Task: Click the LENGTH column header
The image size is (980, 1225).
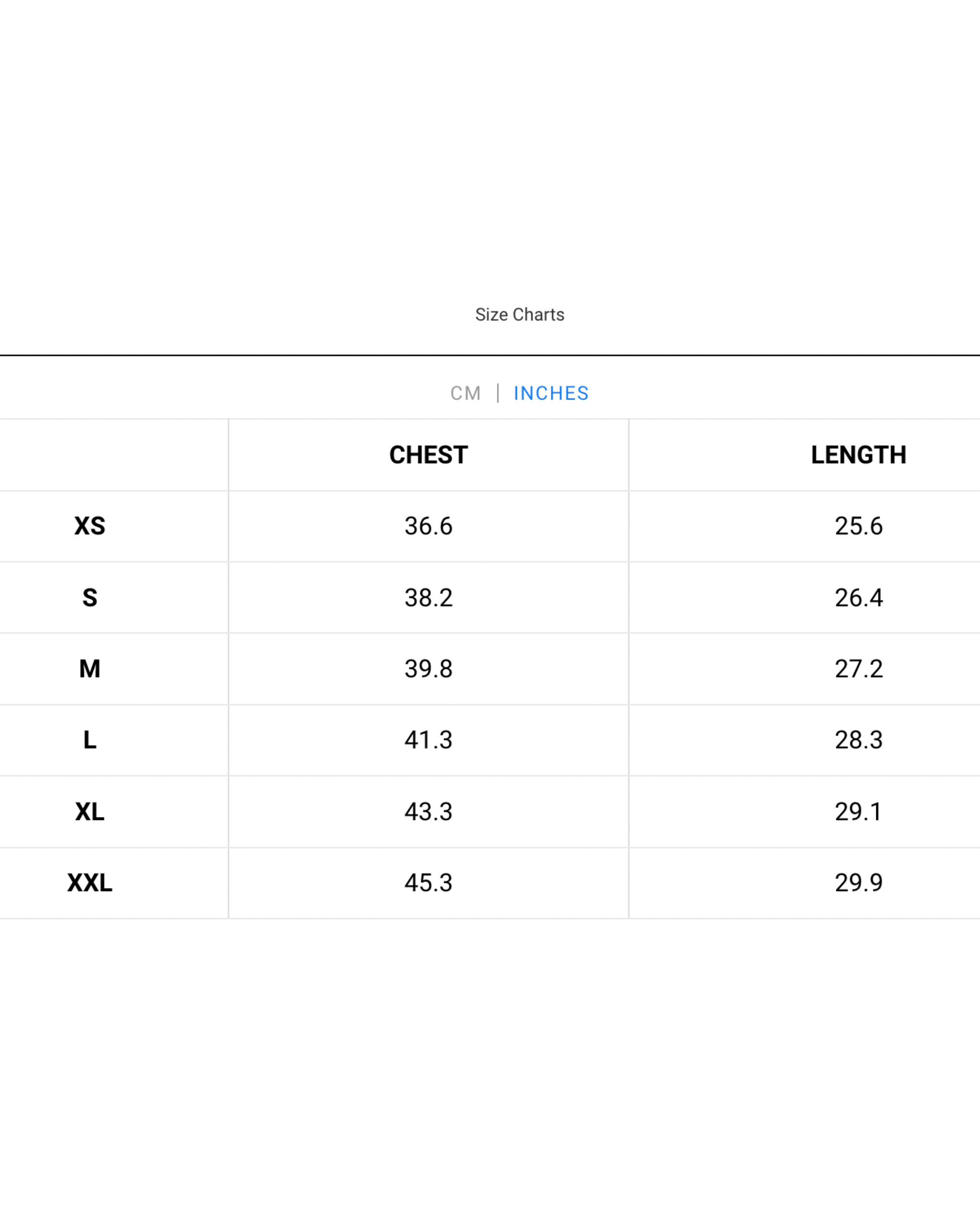Action: pyautogui.click(x=858, y=454)
